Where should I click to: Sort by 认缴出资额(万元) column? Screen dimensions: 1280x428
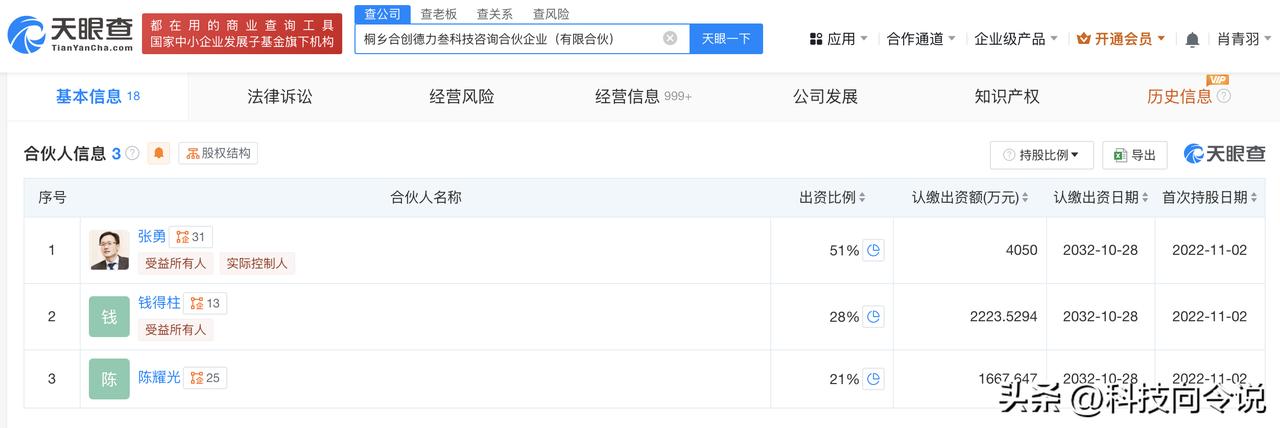coord(971,198)
